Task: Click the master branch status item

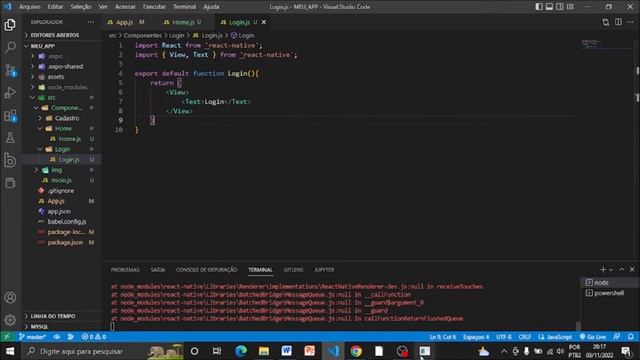Action: (32, 337)
